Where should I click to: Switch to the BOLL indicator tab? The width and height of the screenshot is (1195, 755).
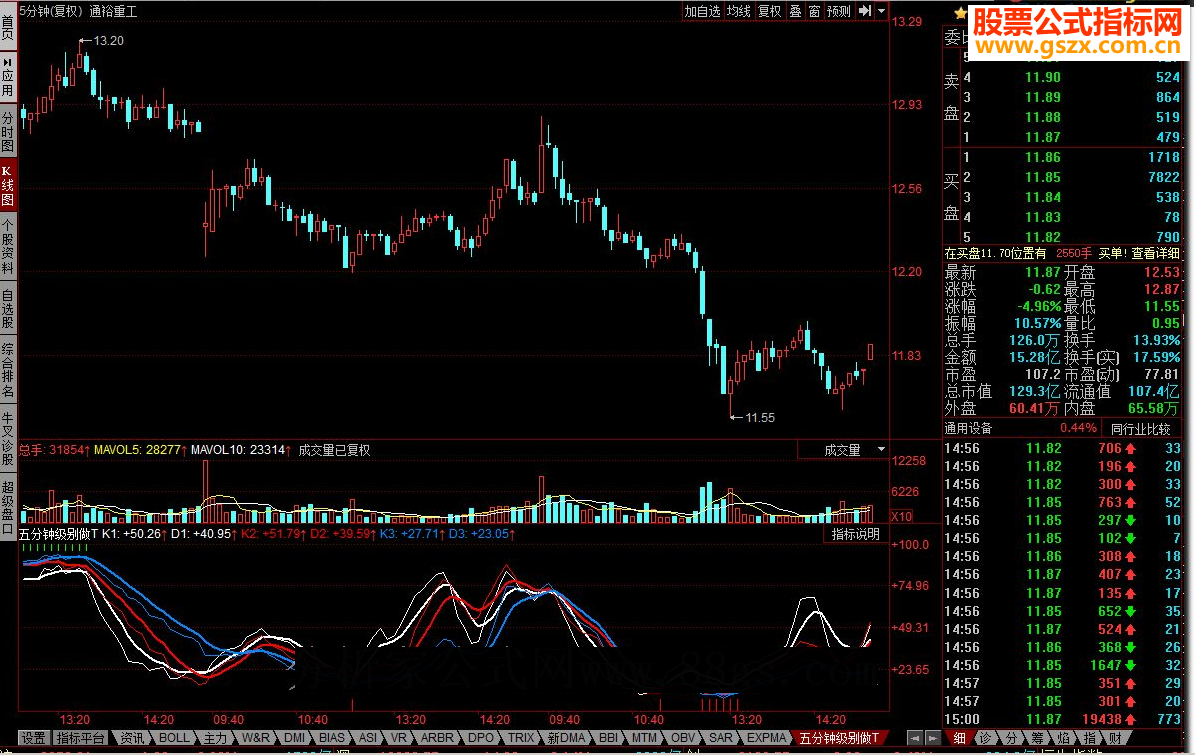[x=174, y=737]
